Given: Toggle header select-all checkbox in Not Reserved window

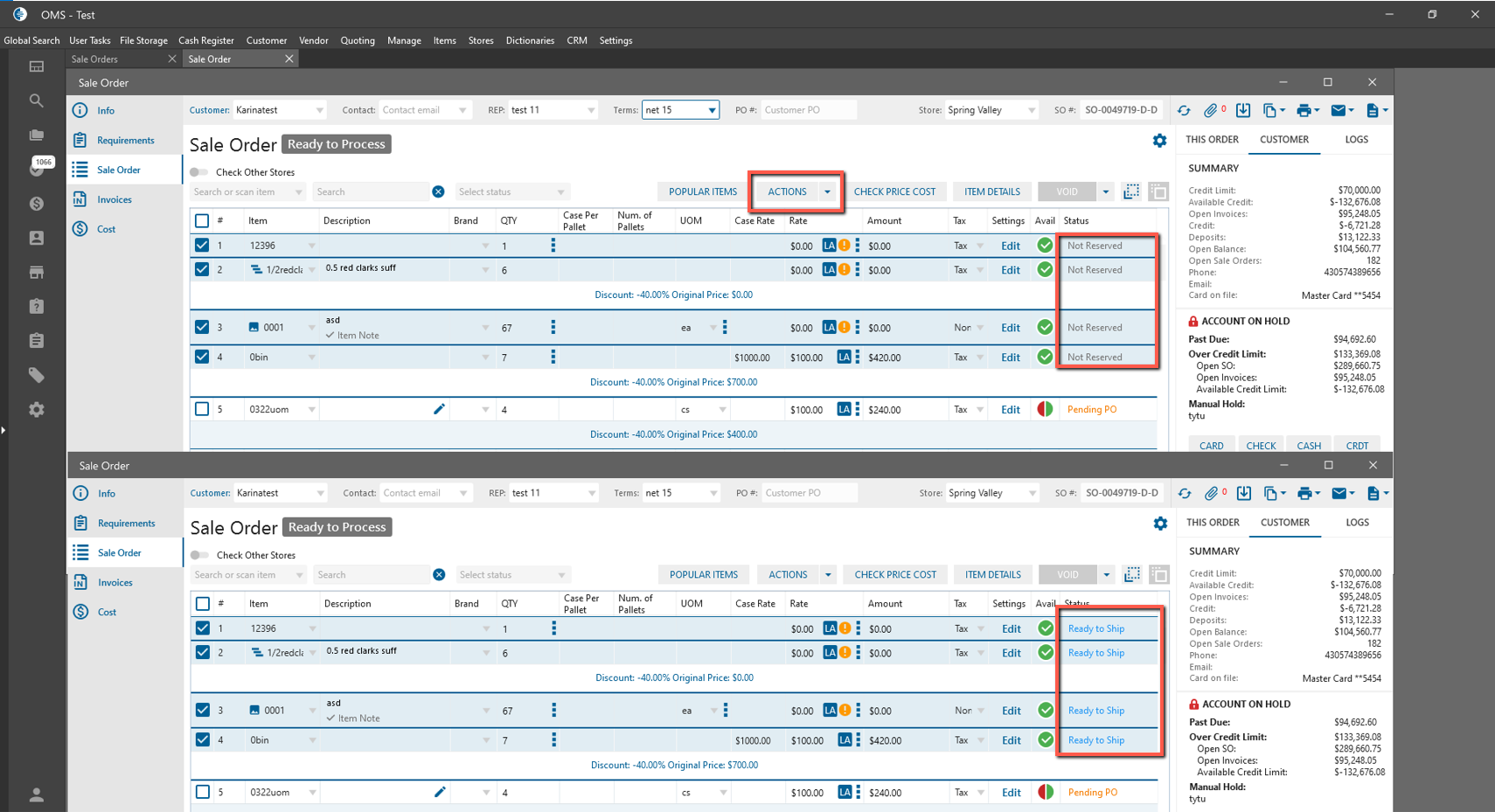Looking at the screenshot, I should (x=202, y=220).
